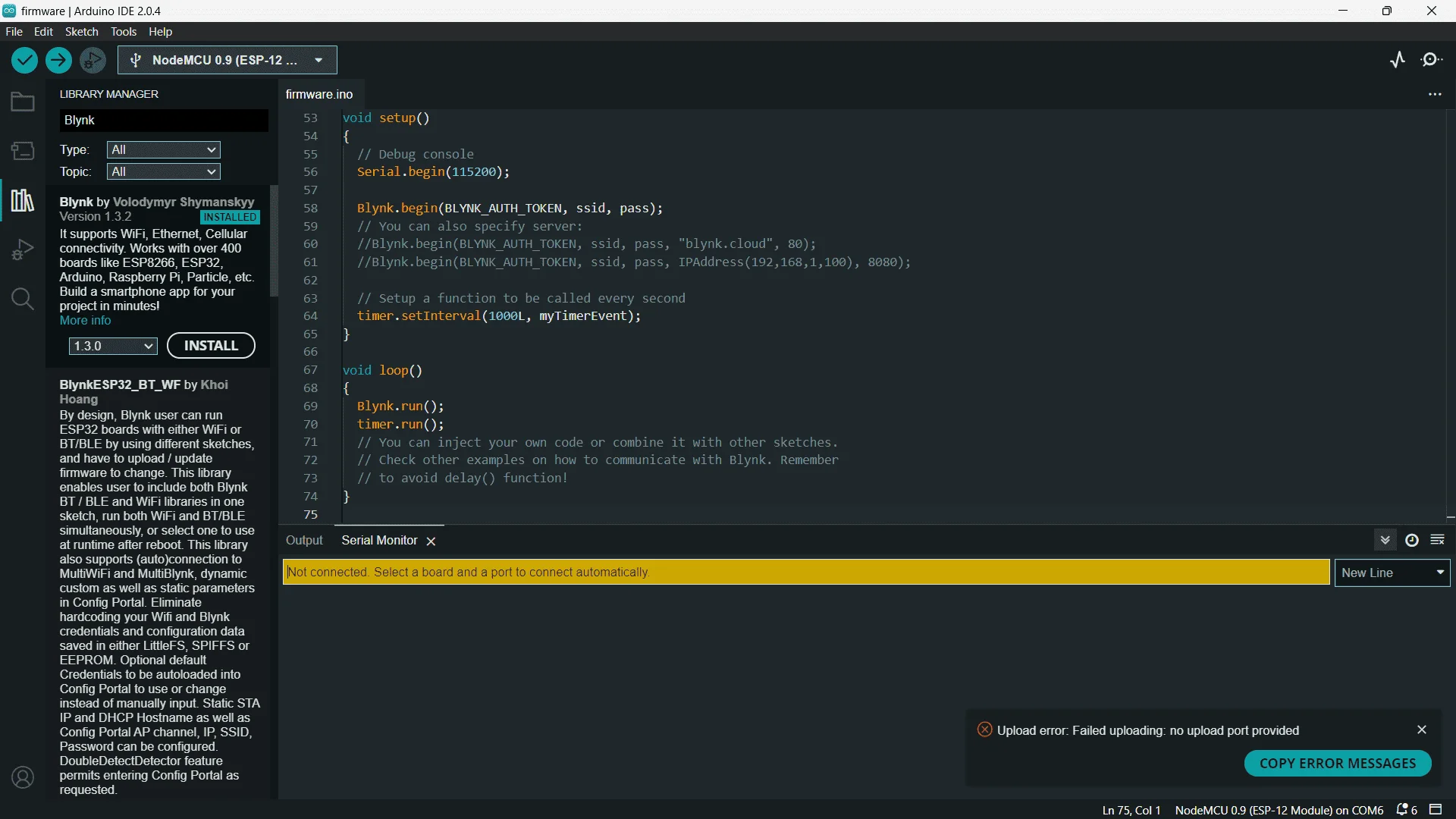Screen dimensions: 1456x819
Task: Open notifications bell in status bar
Action: pos(1407,810)
